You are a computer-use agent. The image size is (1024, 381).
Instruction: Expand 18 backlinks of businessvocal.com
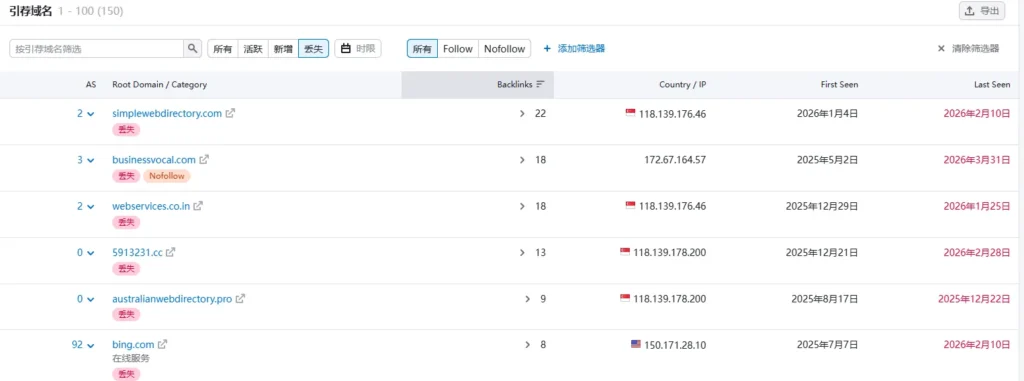(x=522, y=159)
